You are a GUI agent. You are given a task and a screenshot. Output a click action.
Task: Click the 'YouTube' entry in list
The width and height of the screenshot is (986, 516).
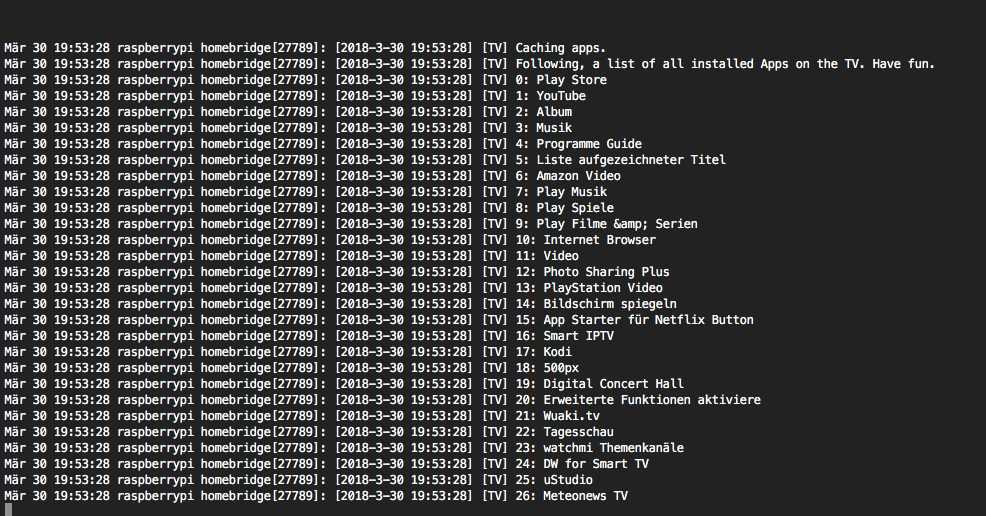point(561,96)
